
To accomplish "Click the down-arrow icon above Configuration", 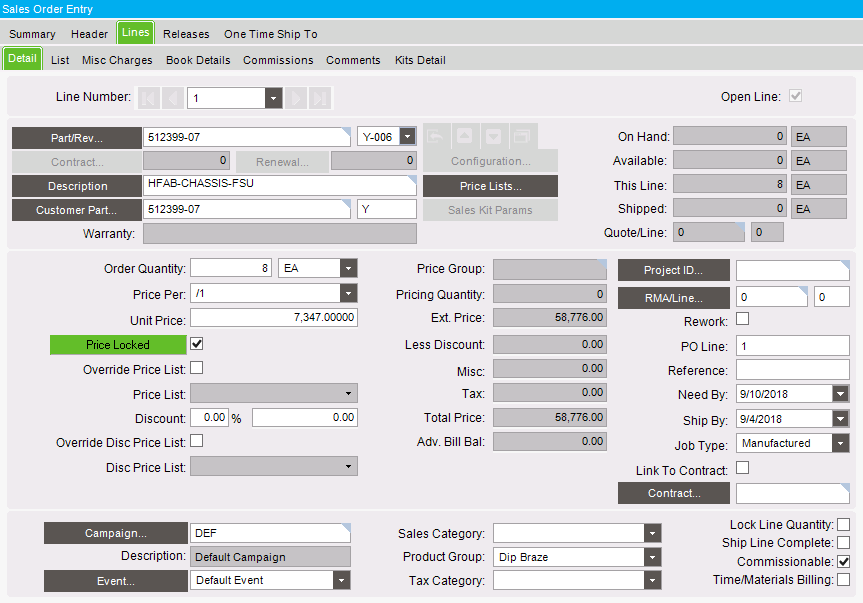I will tap(494, 136).
